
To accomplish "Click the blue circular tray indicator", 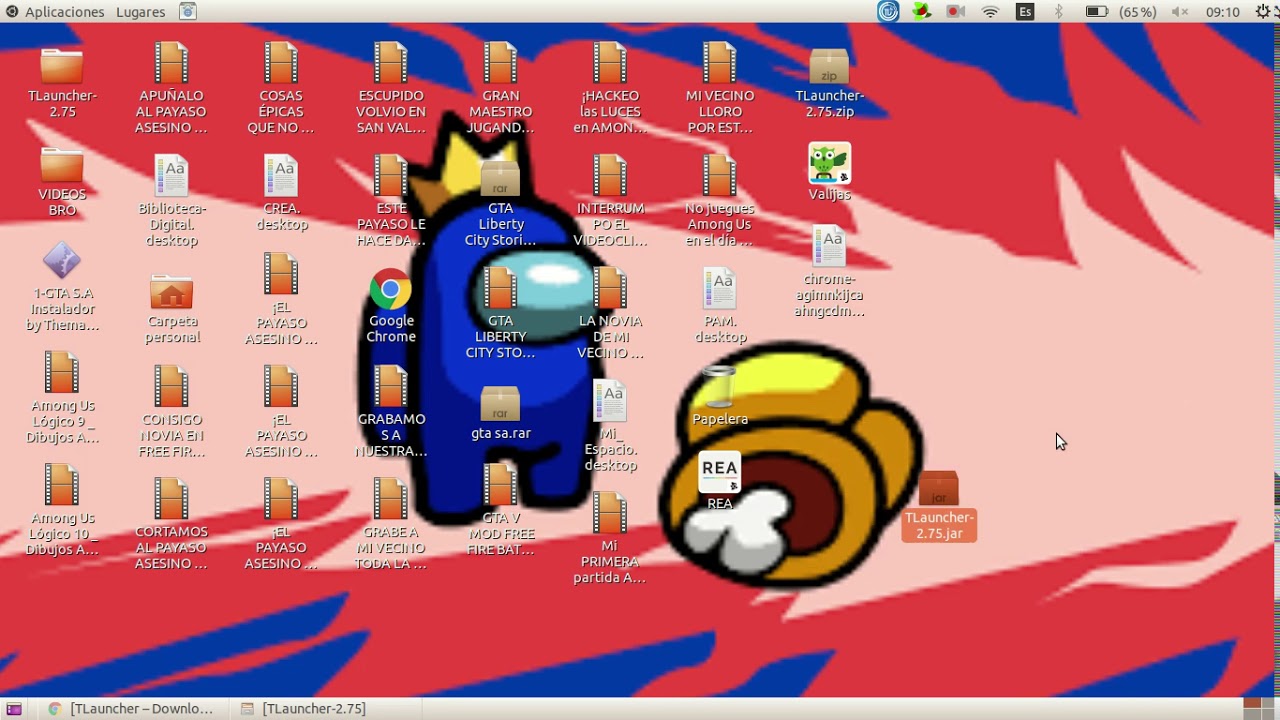I will tap(888, 12).
